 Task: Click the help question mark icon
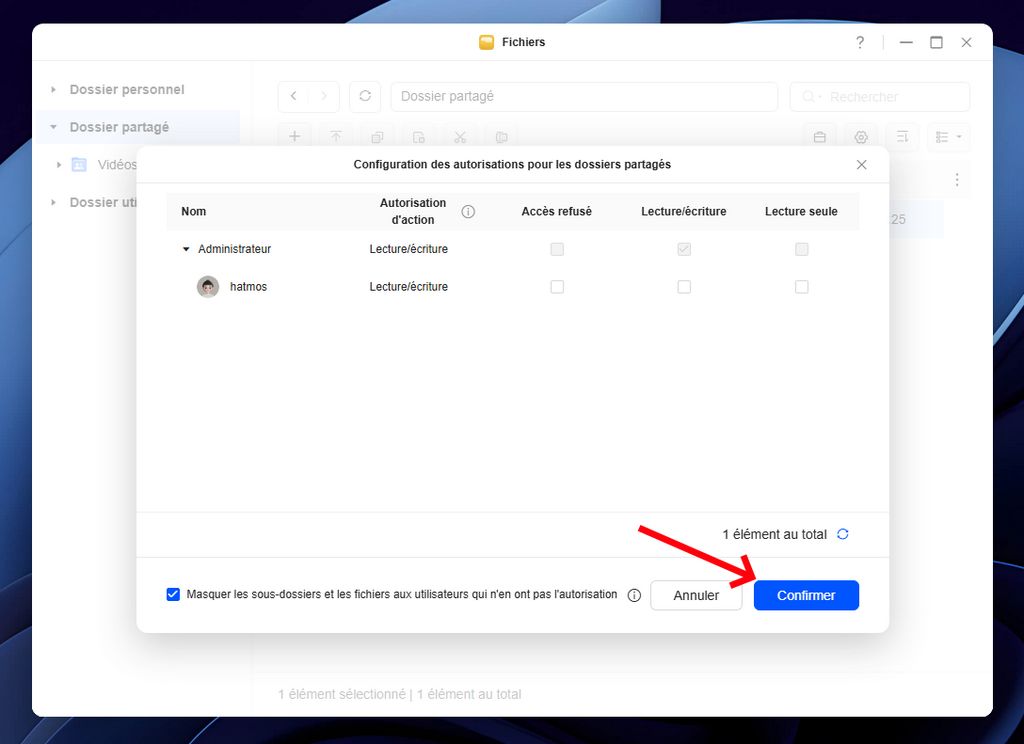coord(859,42)
